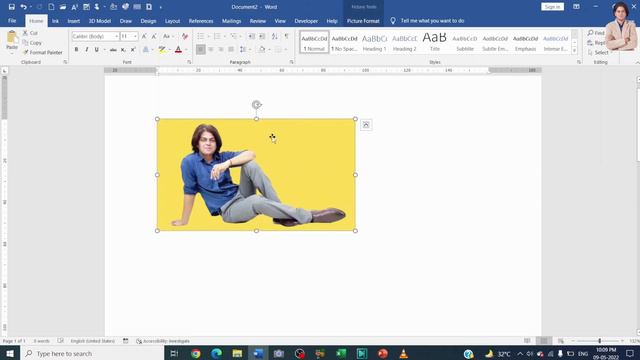This screenshot has width=640, height=360.
Task: Apply yellow text highlight color
Action: [162, 49]
